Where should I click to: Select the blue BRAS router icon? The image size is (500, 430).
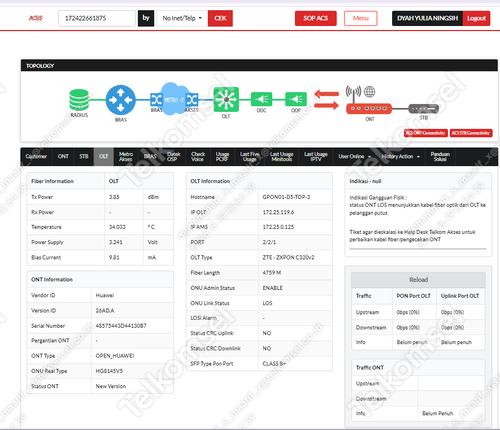pyautogui.click(x=121, y=100)
